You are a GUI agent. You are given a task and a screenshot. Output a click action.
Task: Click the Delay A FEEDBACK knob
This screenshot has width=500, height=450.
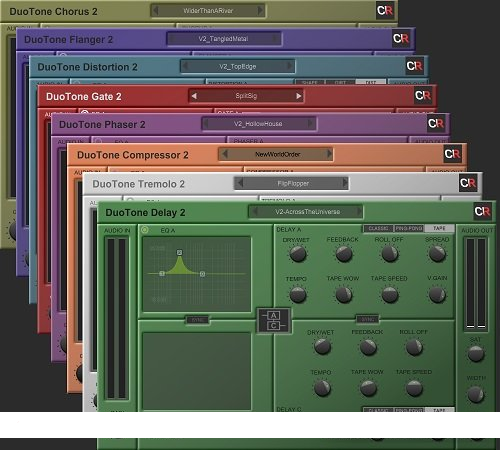tap(344, 254)
